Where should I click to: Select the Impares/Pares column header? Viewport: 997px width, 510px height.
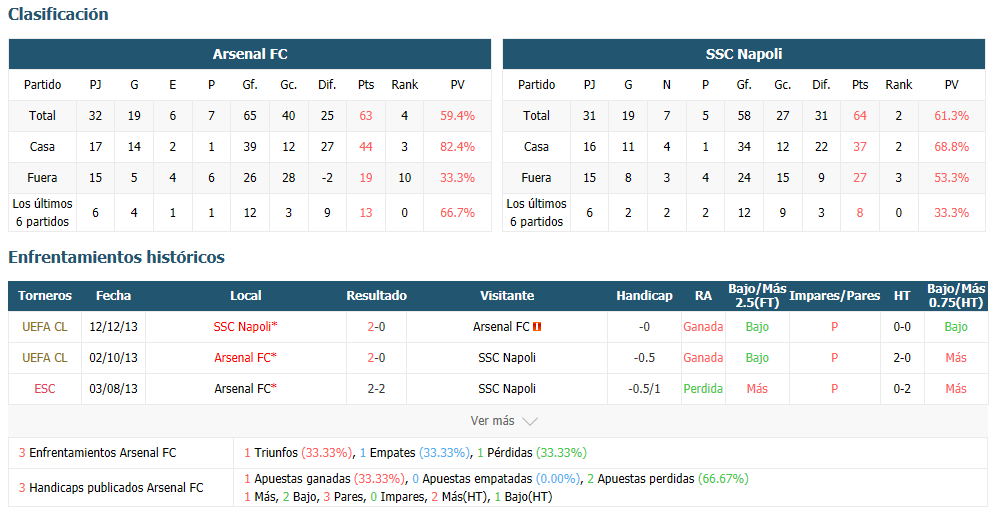(834, 296)
